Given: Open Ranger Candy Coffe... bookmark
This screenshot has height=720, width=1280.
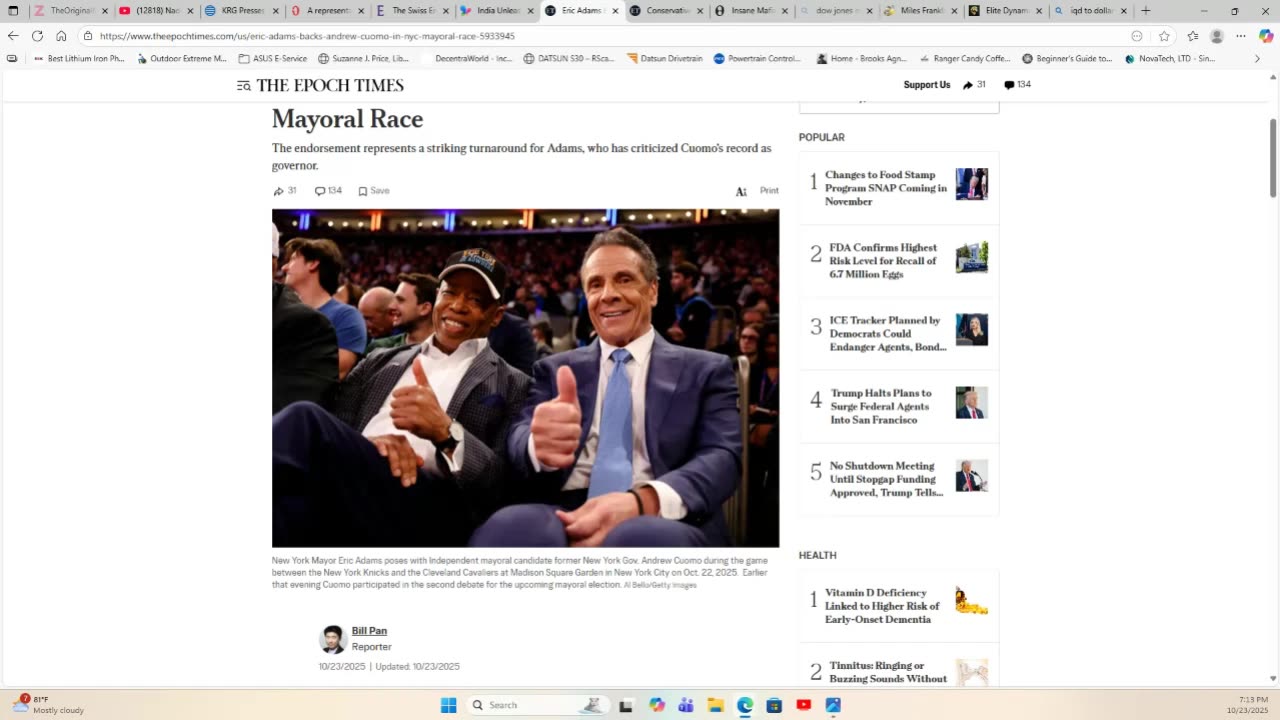Looking at the screenshot, I should pos(964,59).
